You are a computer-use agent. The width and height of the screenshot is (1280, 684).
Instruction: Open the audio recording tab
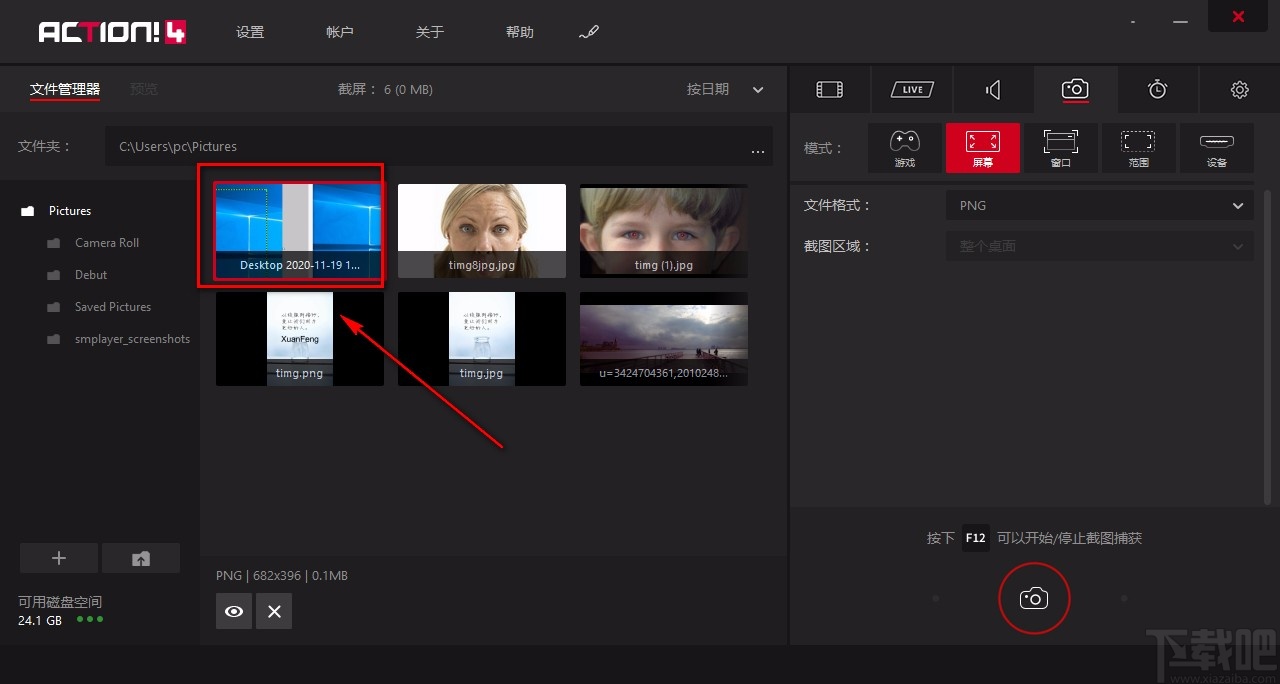pos(993,90)
